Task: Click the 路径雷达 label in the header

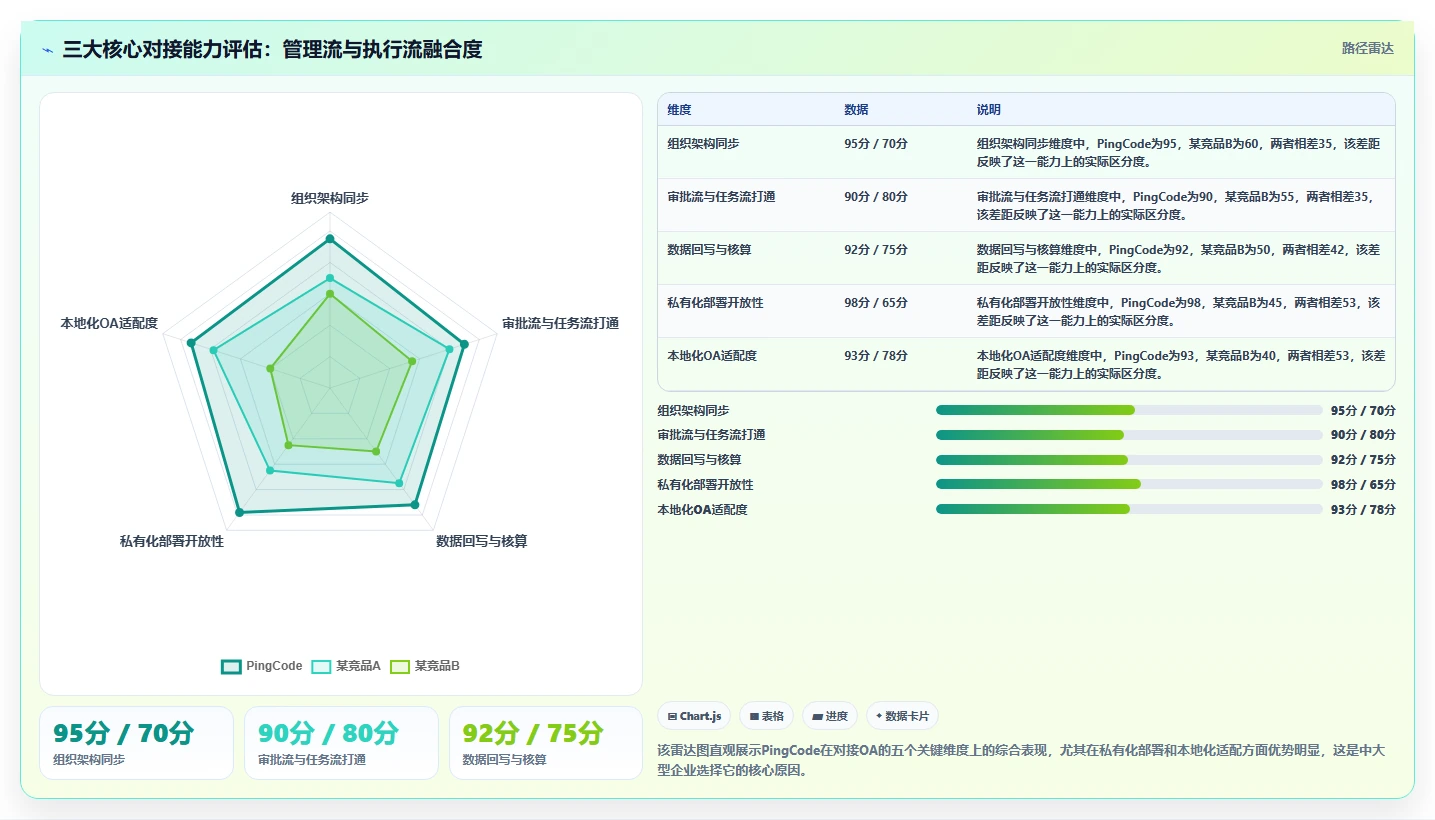Action: [x=1367, y=48]
